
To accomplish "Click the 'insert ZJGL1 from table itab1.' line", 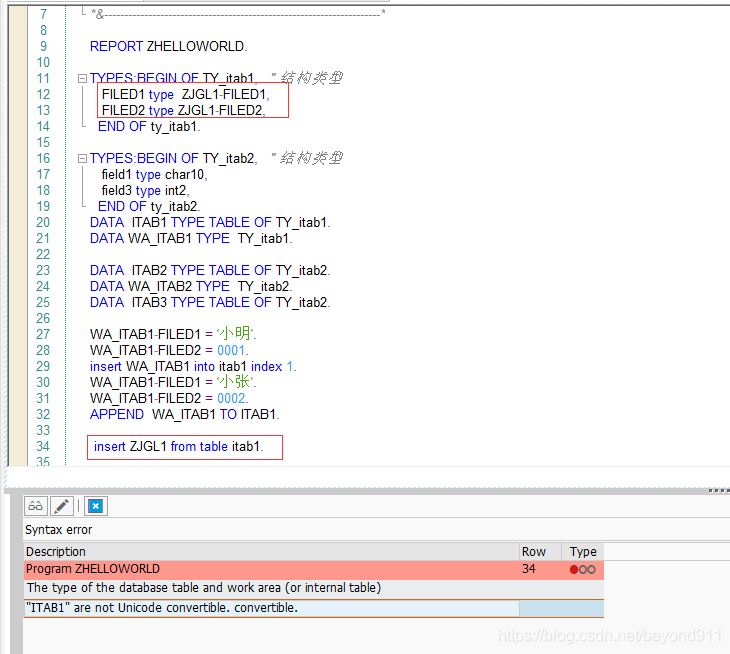I will pyautogui.click(x=179, y=446).
